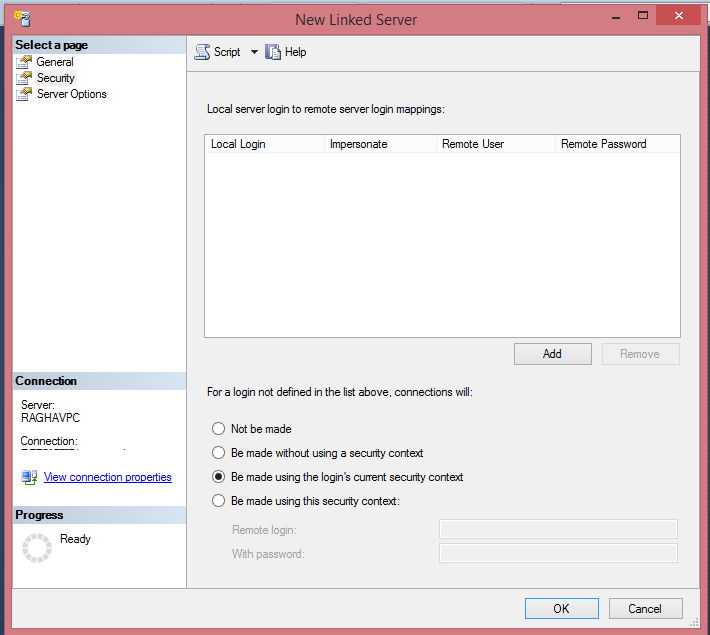Open the Server Options page icon
Screen dimensions: 710x635
[24, 94]
